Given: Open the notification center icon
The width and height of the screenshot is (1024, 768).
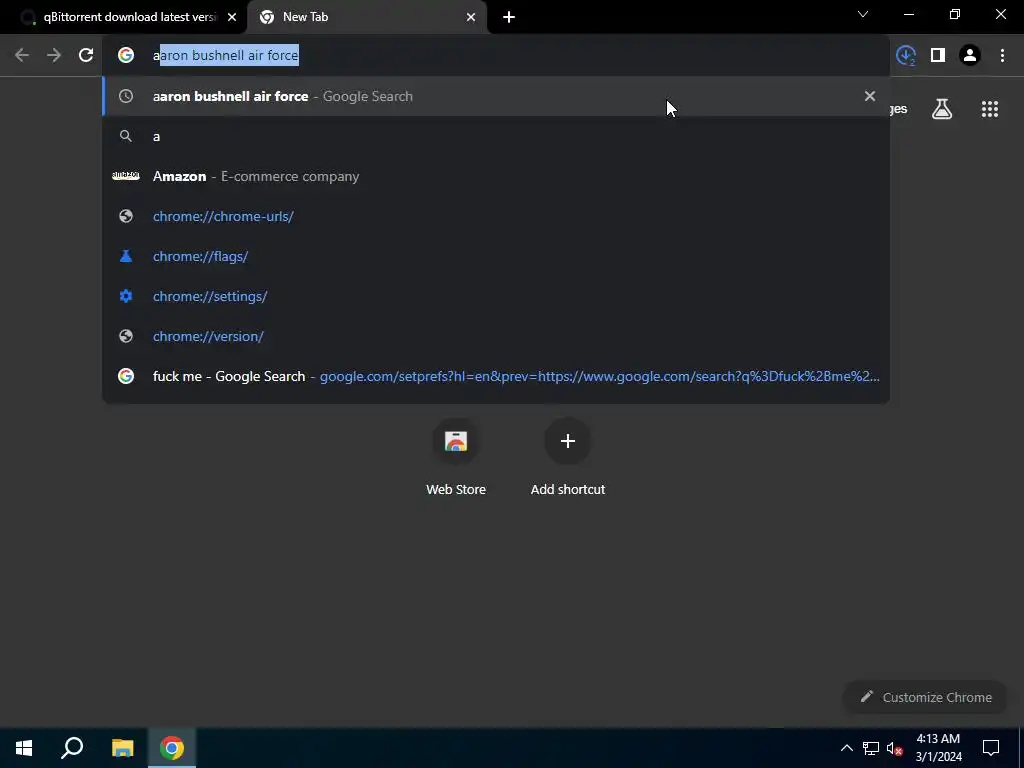Looking at the screenshot, I should (991, 748).
